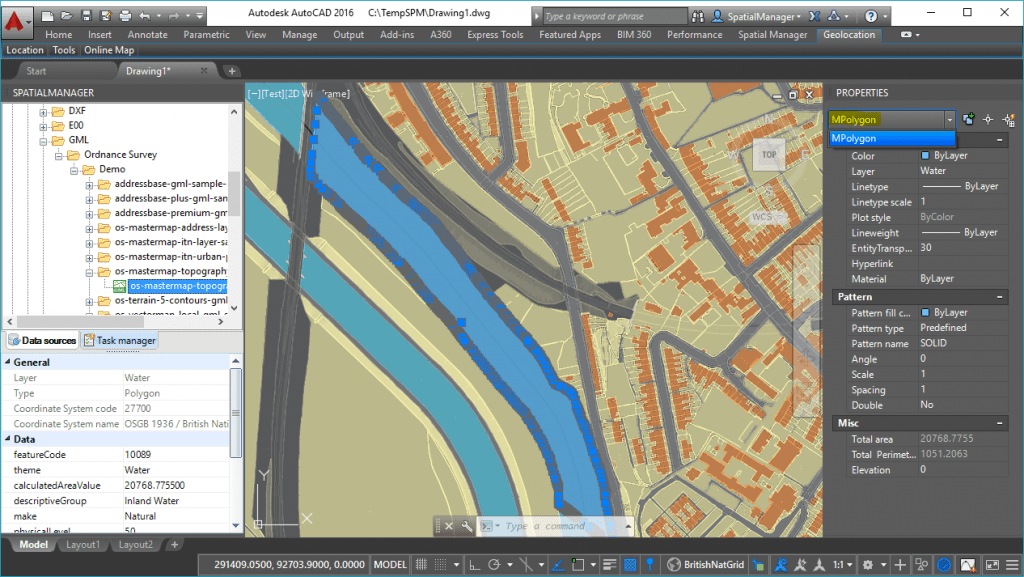
Task: Toggle PICKADD icon in Properties panel
Action: coord(969,119)
